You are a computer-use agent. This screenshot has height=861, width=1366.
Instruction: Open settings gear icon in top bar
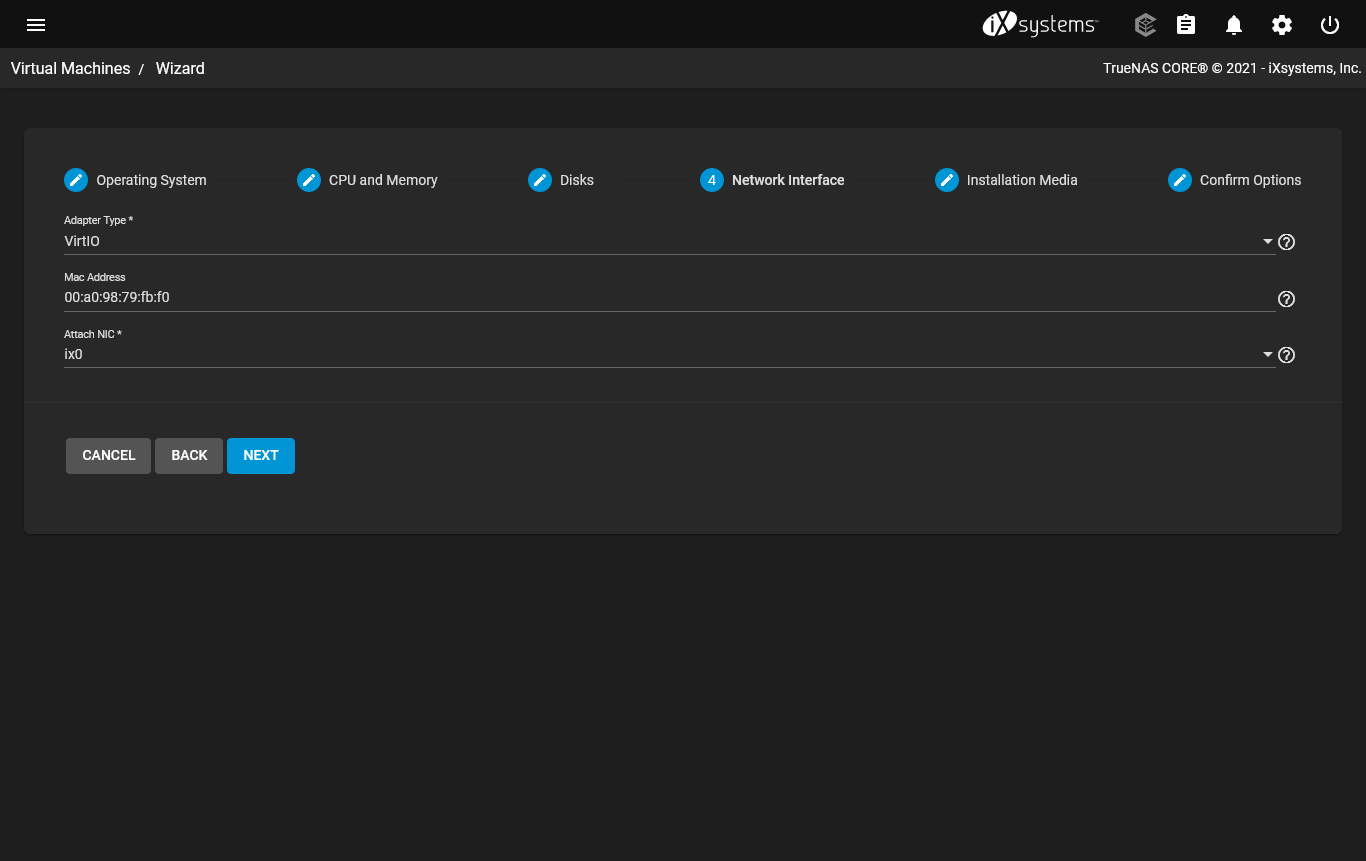(1282, 25)
